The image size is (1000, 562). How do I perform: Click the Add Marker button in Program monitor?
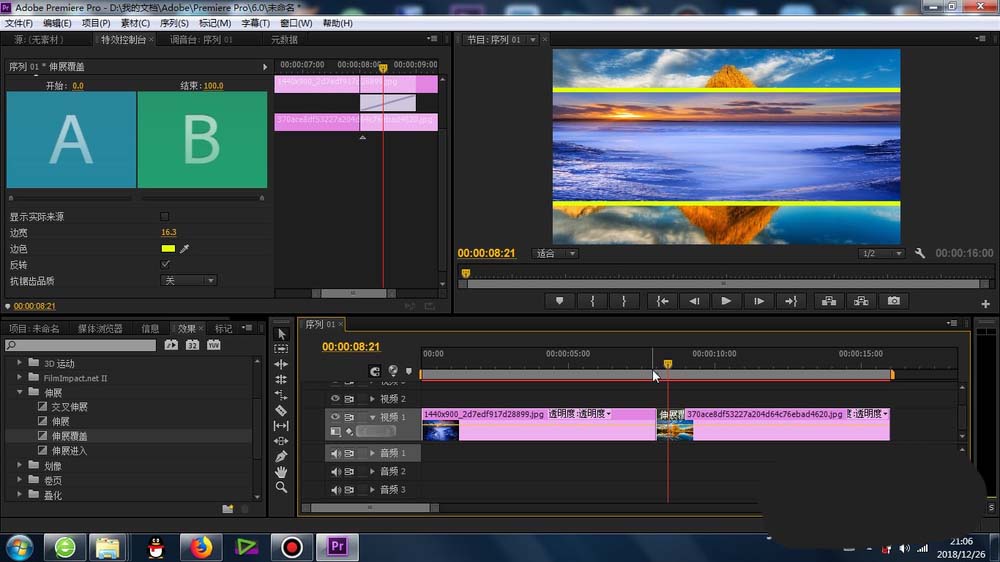click(559, 301)
